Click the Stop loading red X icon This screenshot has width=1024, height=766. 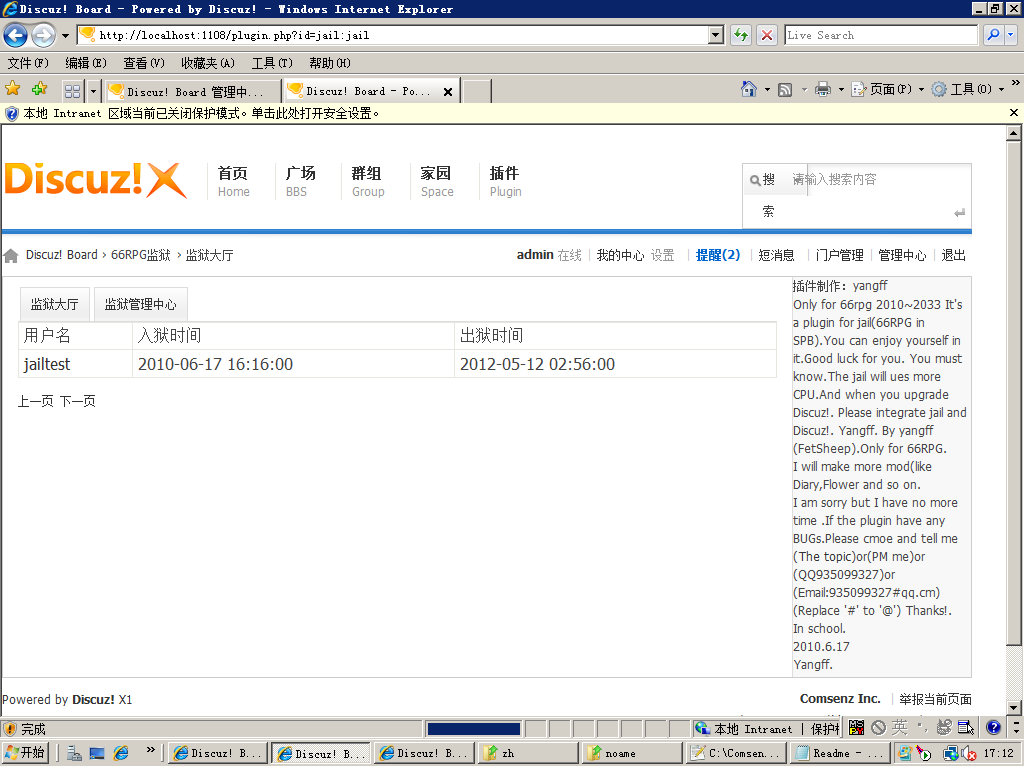pyautogui.click(x=767, y=35)
